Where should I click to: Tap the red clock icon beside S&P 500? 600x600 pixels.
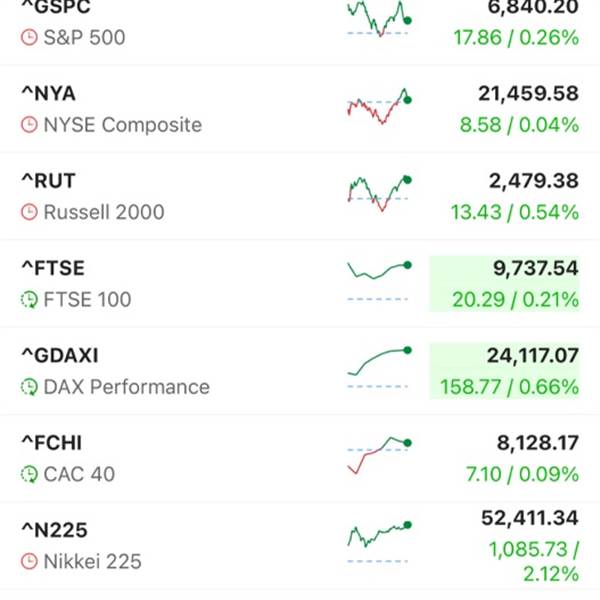pos(29,38)
